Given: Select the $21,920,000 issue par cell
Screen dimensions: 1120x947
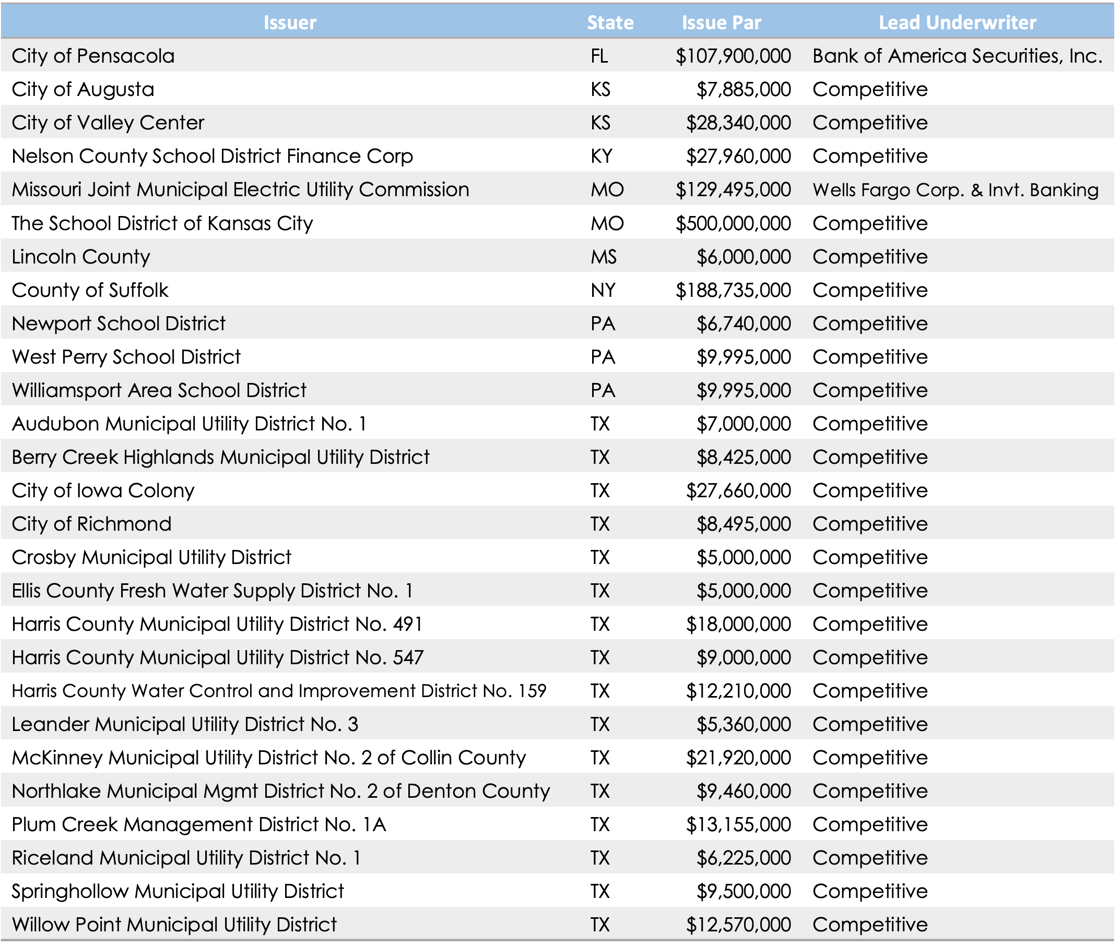Looking at the screenshot, I should point(738,758).
